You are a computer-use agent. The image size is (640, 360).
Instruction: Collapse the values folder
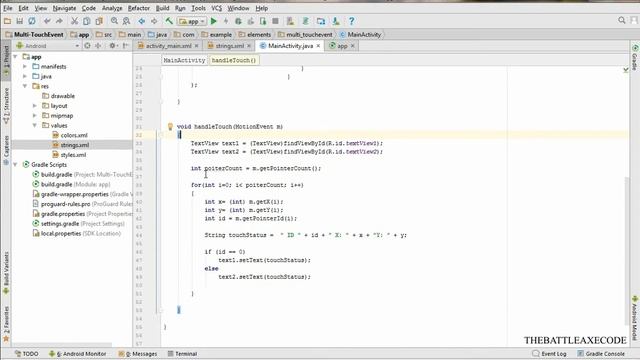[35, 125]
